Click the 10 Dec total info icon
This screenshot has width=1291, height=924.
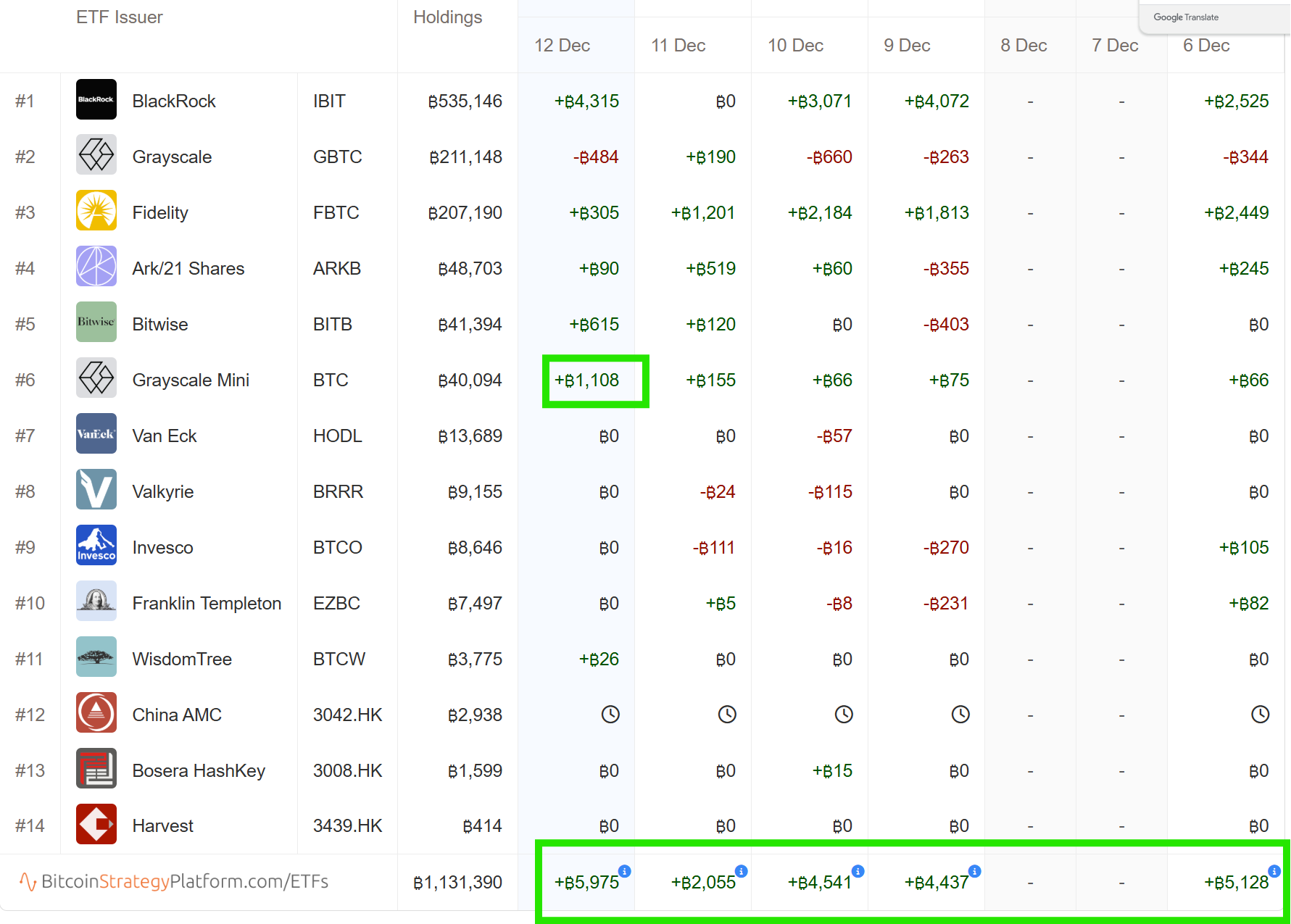click(x=858, y=871)
